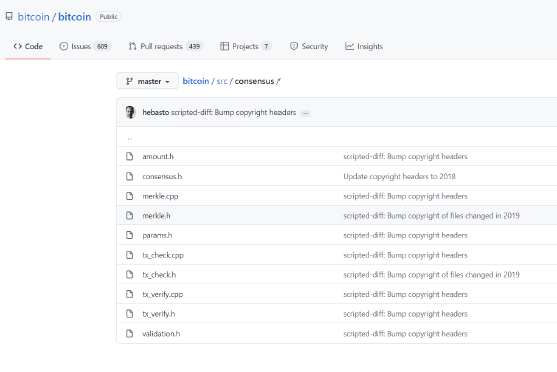Image resolution: width=557 pixels, height=372 pixels.
Task: Open the Projects tab
Action: (246, 46)
